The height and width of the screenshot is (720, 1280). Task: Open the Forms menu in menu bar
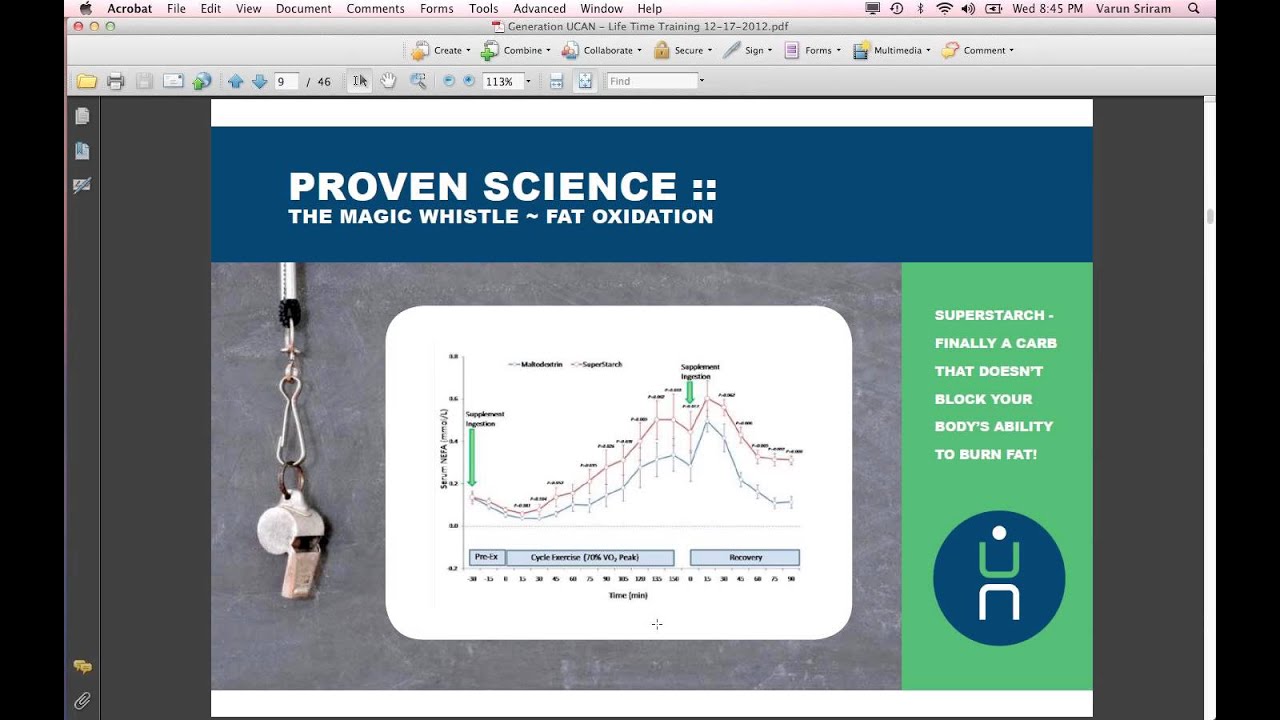click(436, 9)
